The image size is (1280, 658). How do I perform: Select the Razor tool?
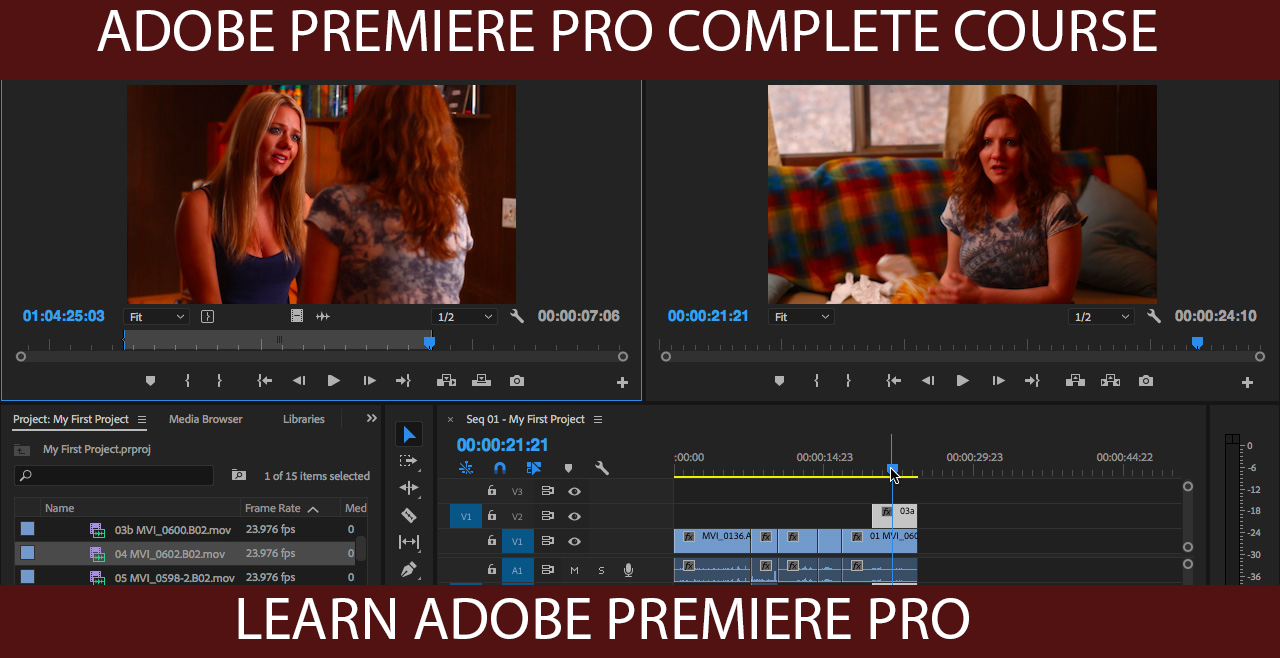point(408,515)
